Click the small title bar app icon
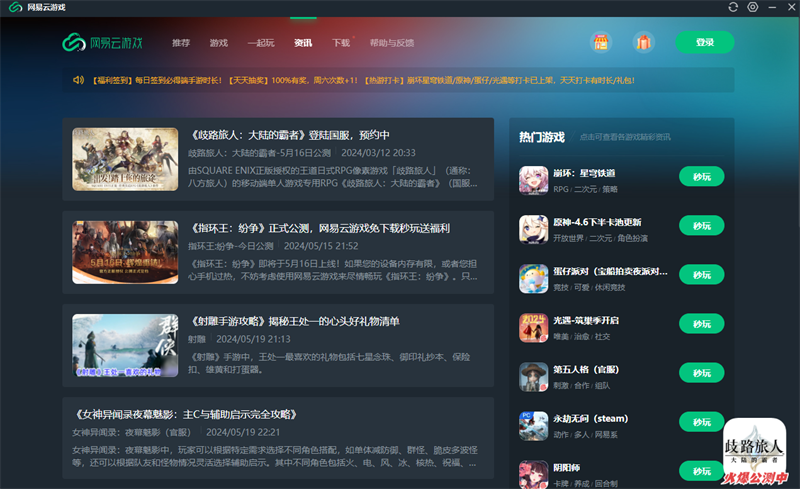This screenshot has height=489, width=800. (x=15, y=7)
